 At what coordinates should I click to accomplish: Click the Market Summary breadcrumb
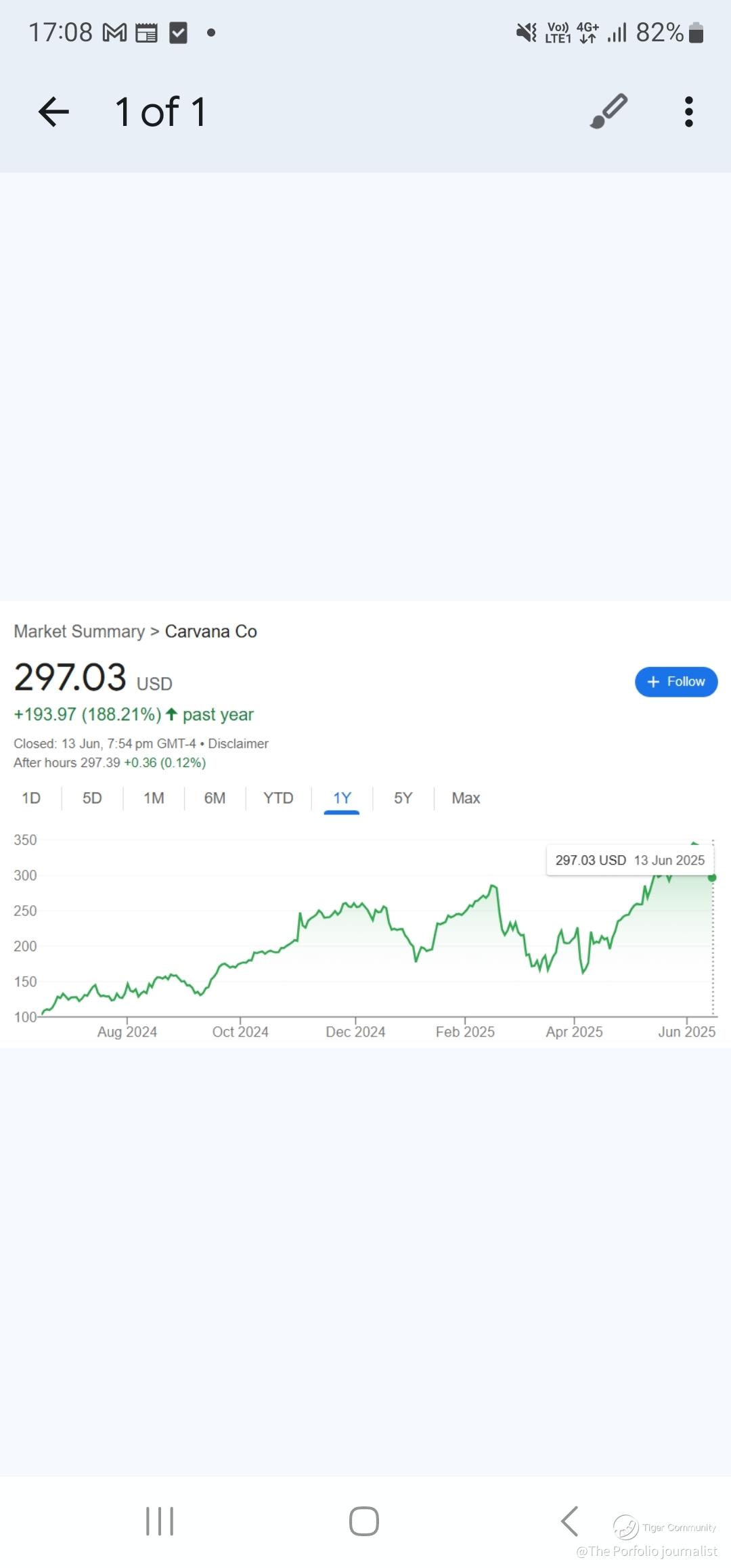coord(79,632)
